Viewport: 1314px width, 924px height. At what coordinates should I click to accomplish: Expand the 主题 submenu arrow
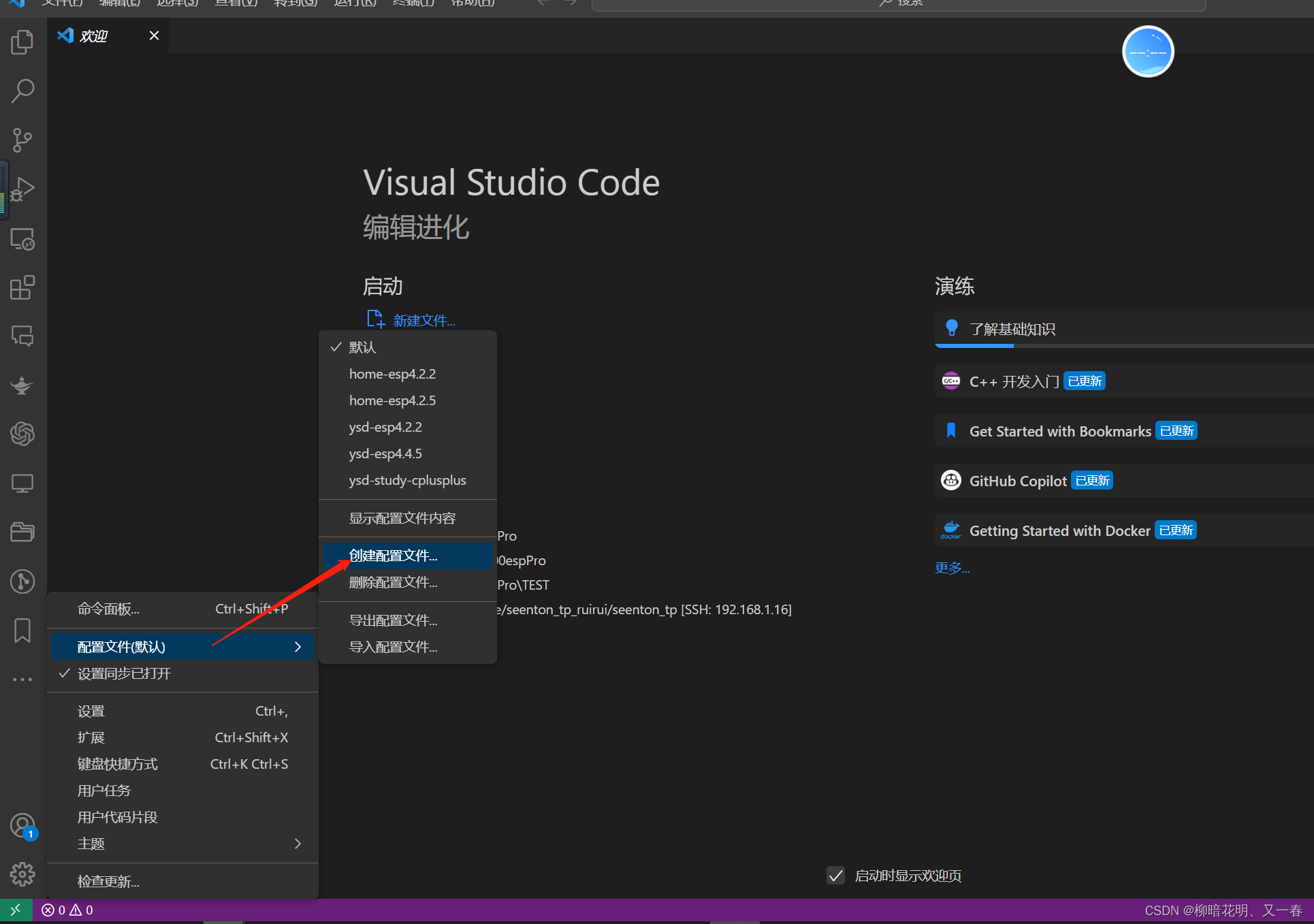coord(298,844)
